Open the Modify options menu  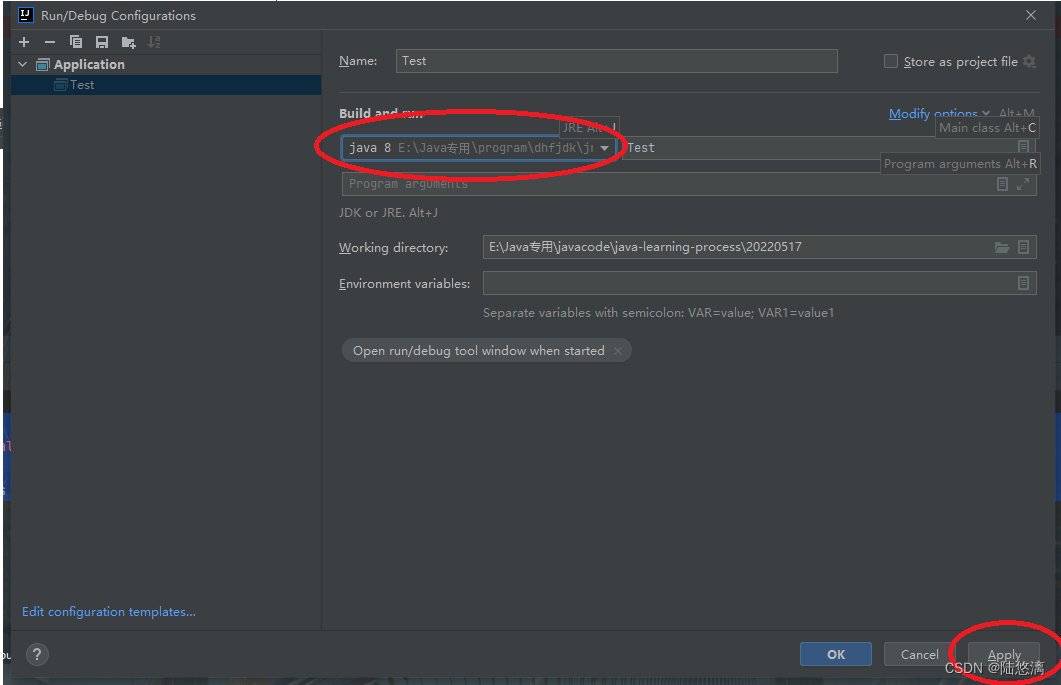point(939,113)
